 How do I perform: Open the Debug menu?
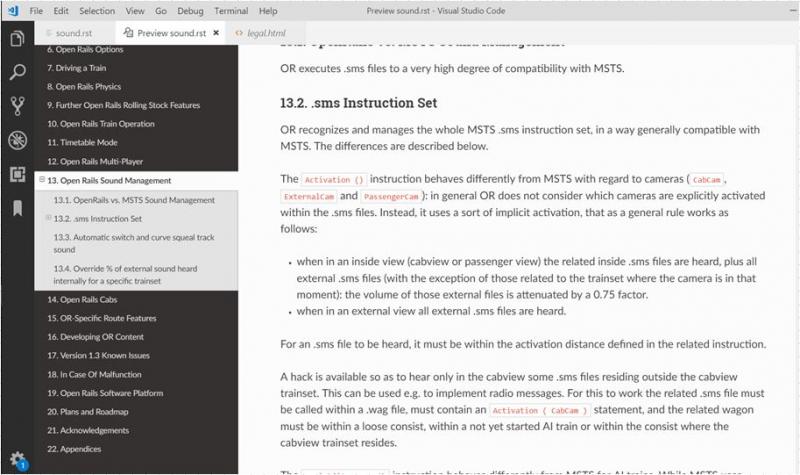click(x=190, y=11)
